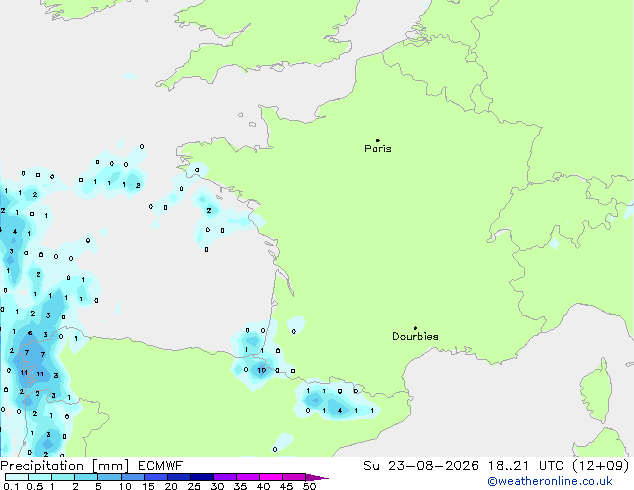Open the weatheronline.co.uk copyright link
The width and height of the screenshot is (634, 490).
pyautogui.click(x=549, y=481)
